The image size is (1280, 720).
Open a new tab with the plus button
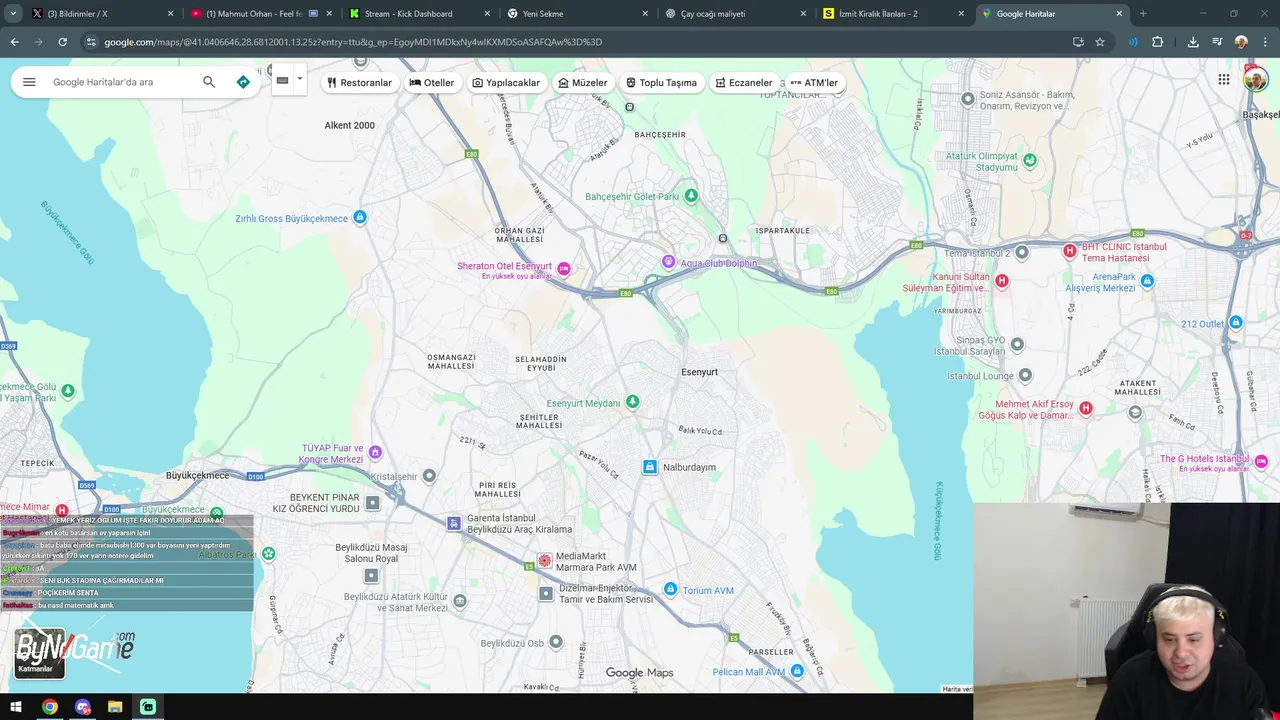[1143, 14]
